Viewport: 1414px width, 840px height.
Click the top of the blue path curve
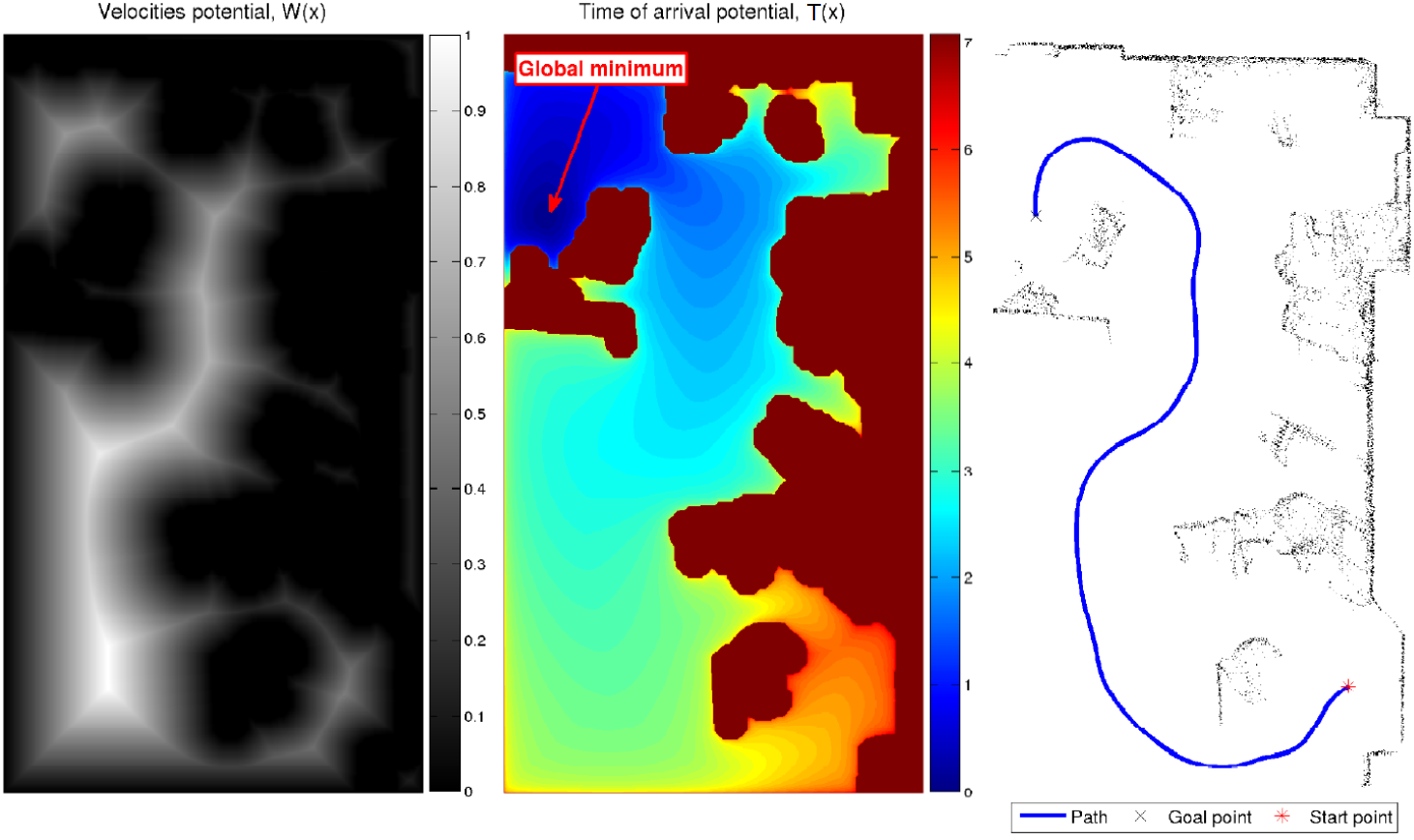coord(1089,140)
